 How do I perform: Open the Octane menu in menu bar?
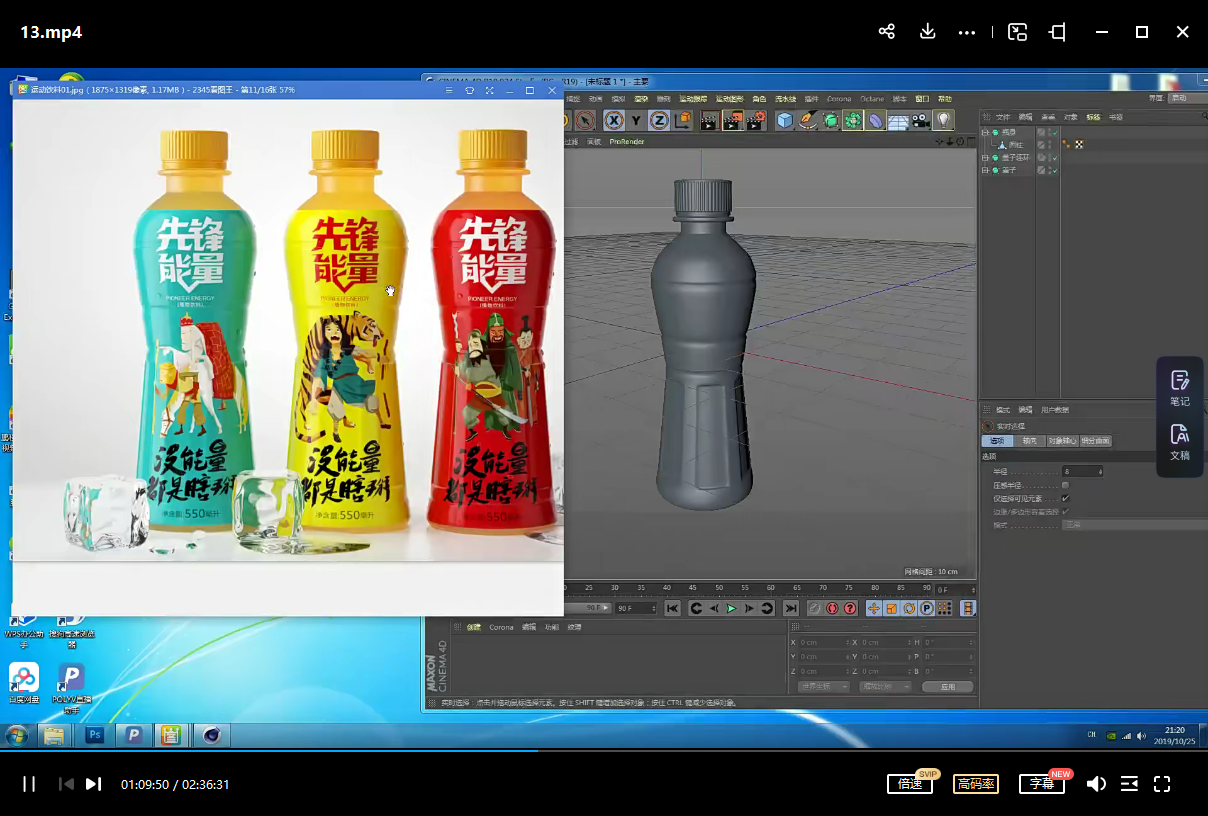click(x=872, y=99)
